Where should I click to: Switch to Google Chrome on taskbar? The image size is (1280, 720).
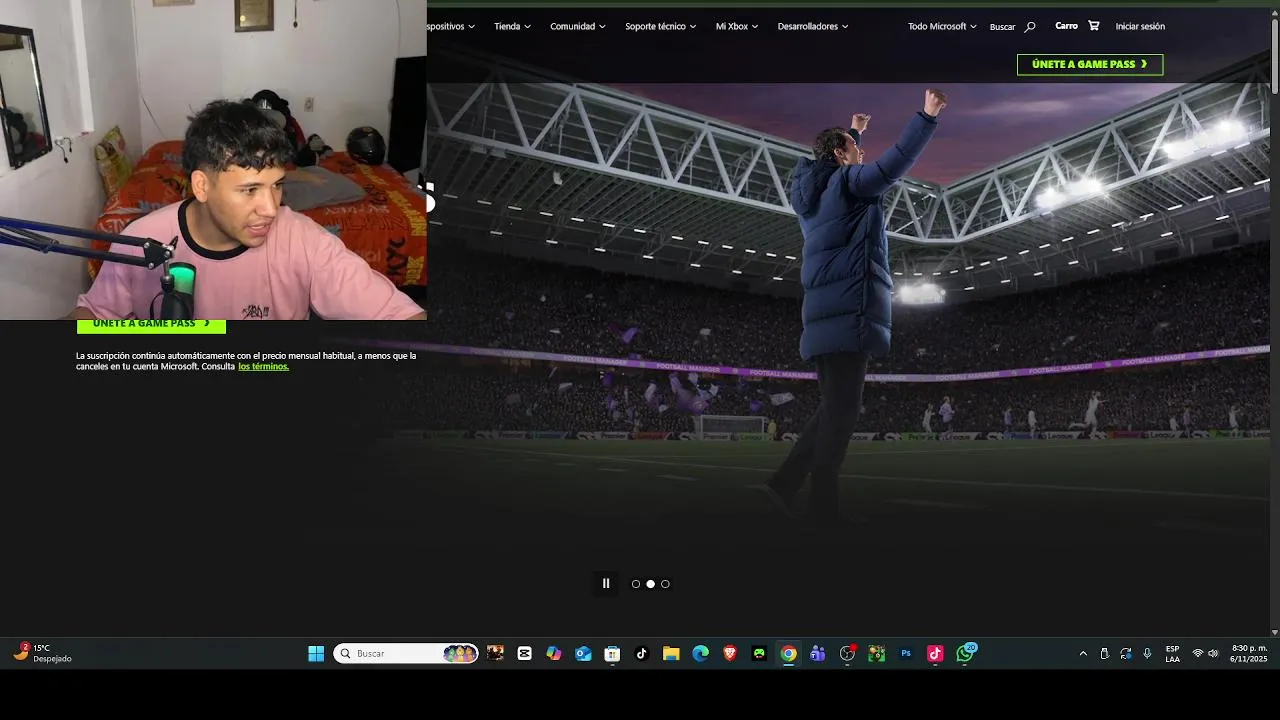click(789, 654)
